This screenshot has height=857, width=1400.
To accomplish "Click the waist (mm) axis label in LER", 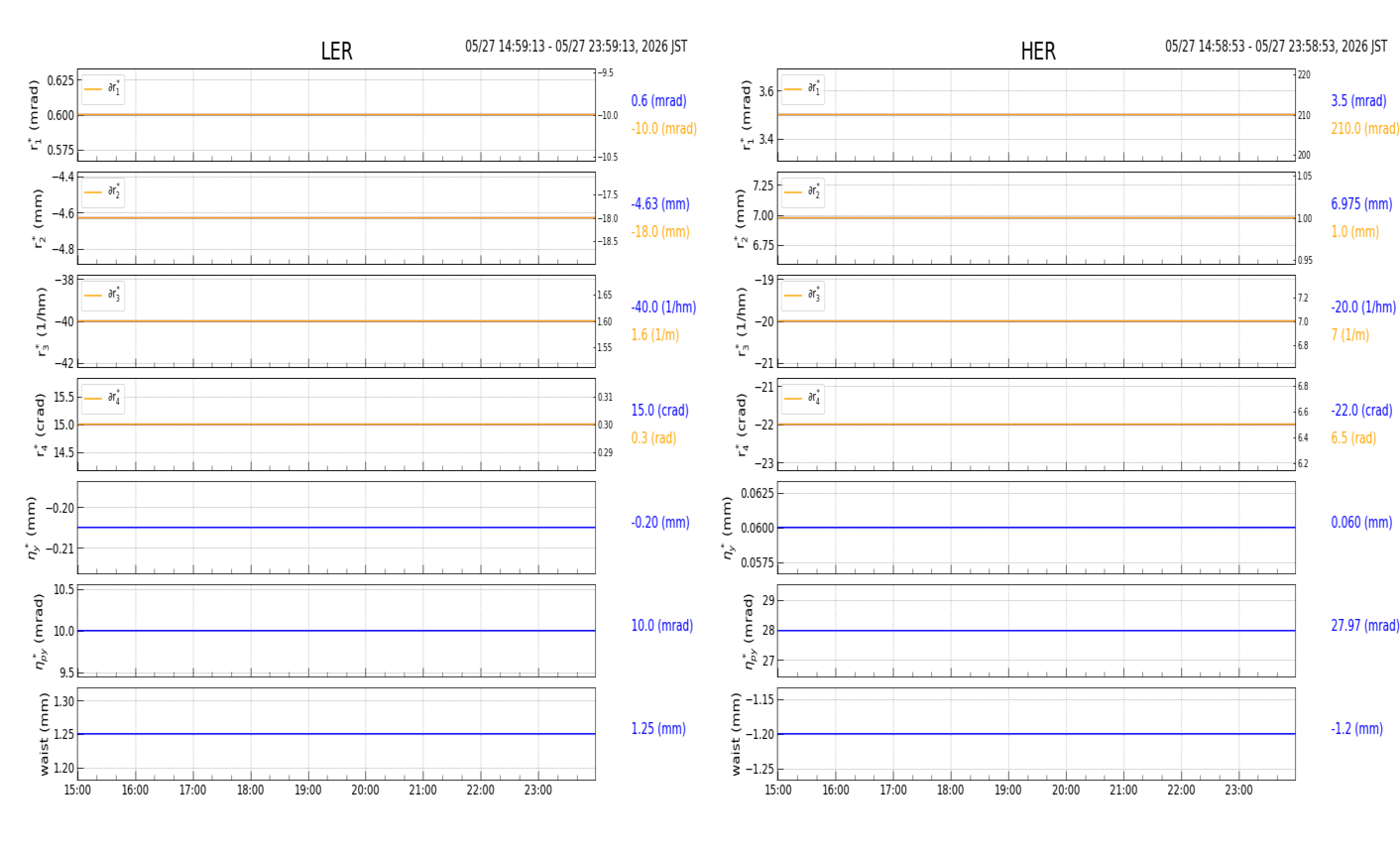I will pyautogui.click(x=43, y=734).
